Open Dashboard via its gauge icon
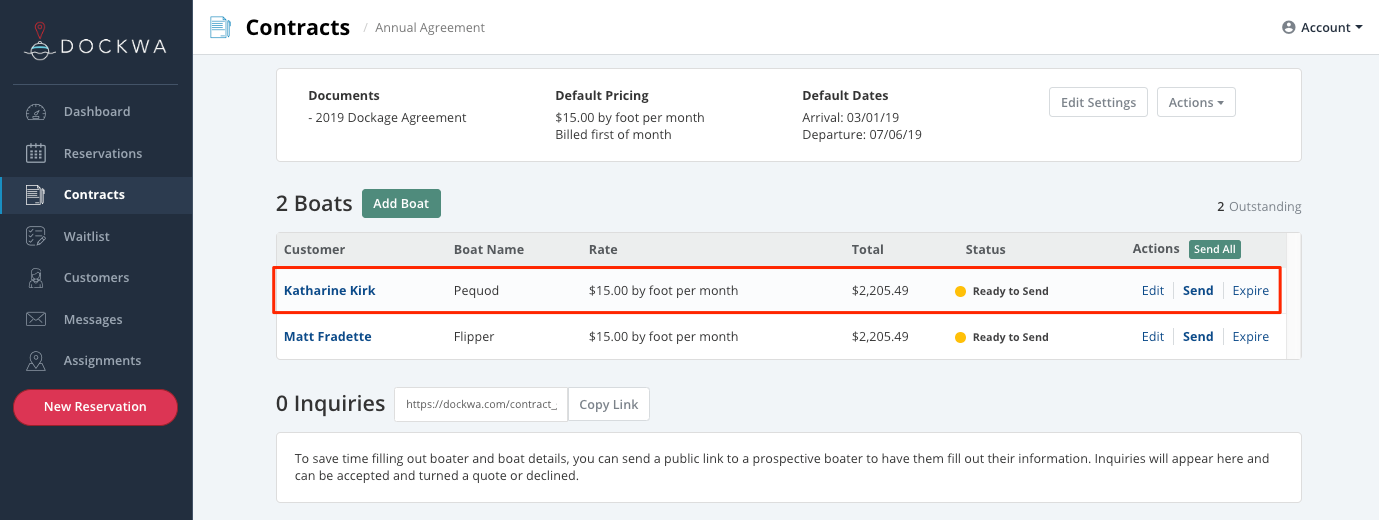Image resolution: width=1379 pixels, height=520 pixels. [36, 112]
